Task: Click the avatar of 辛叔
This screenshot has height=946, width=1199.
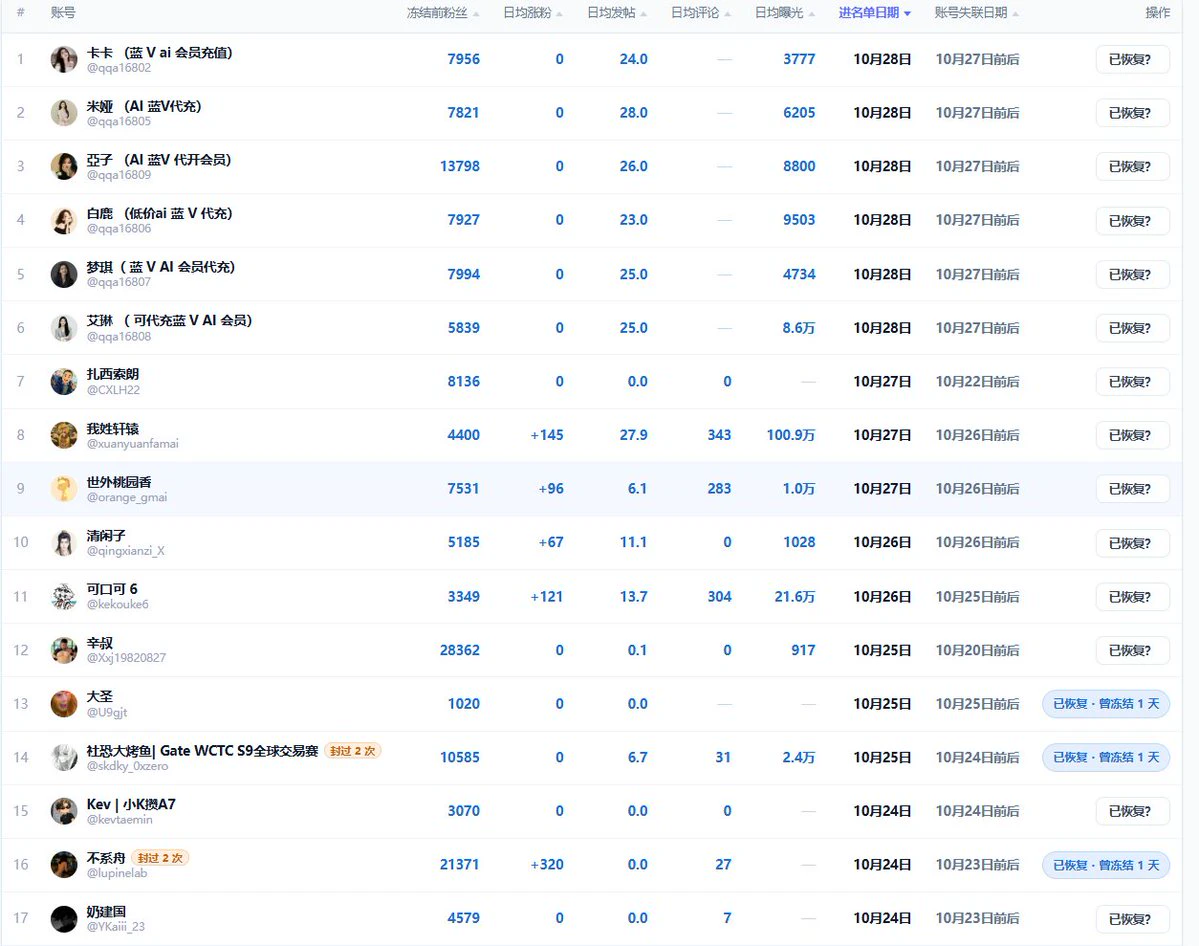Action: coord(64,649)
